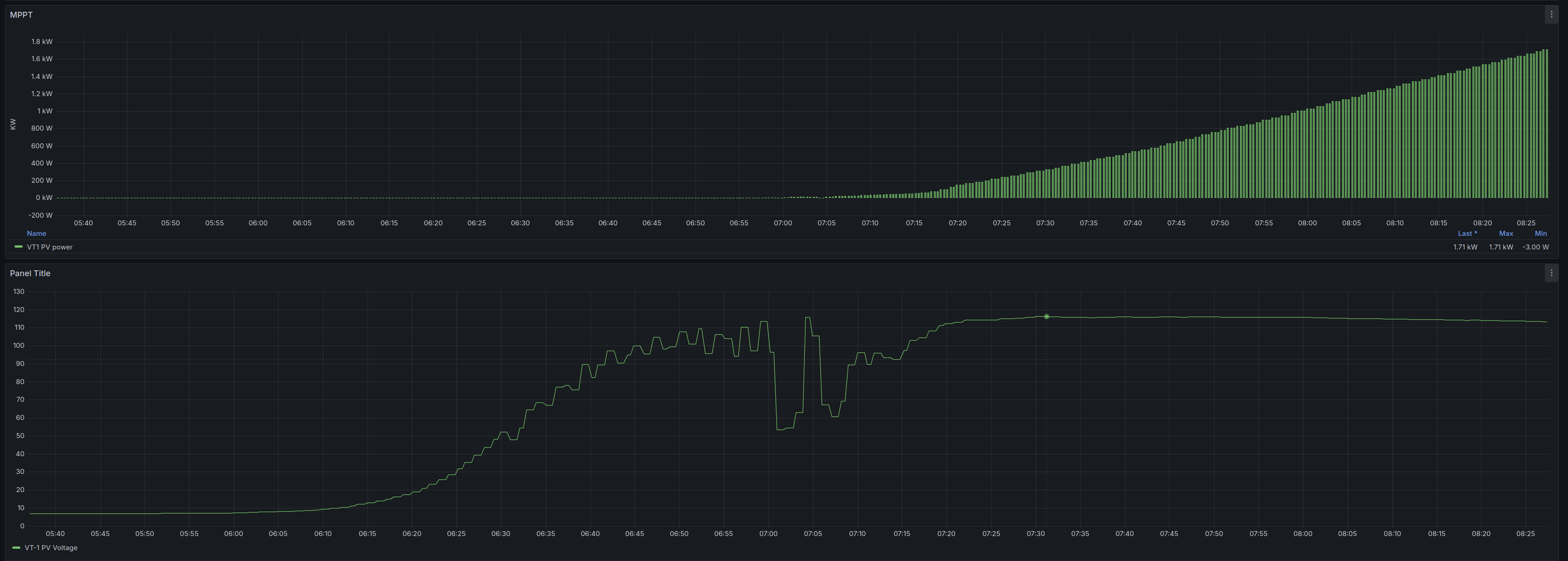Click the VT-1 PV Voltage legend color swatch

coord(16,547)
